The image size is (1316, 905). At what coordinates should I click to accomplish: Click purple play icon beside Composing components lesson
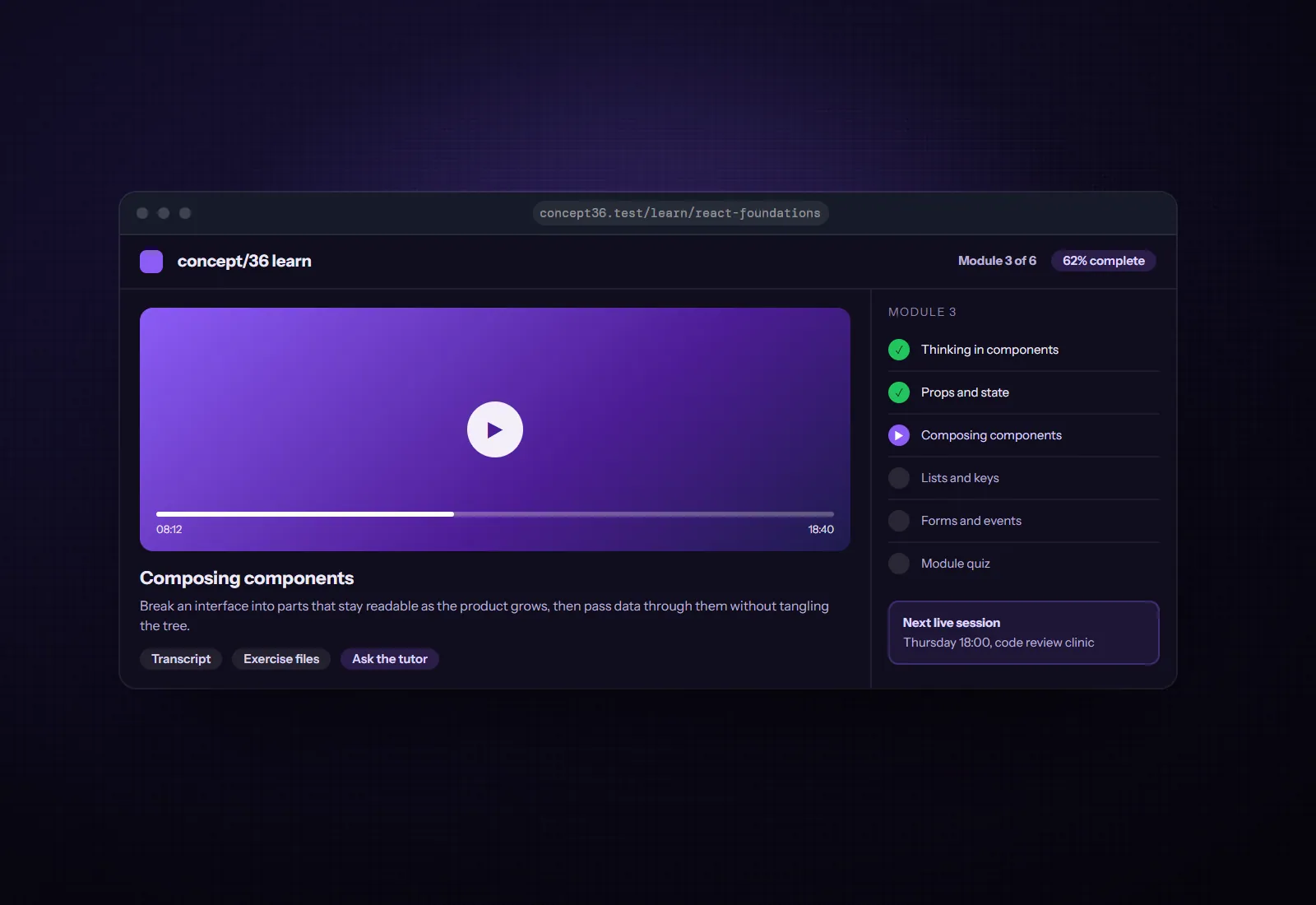899,435
